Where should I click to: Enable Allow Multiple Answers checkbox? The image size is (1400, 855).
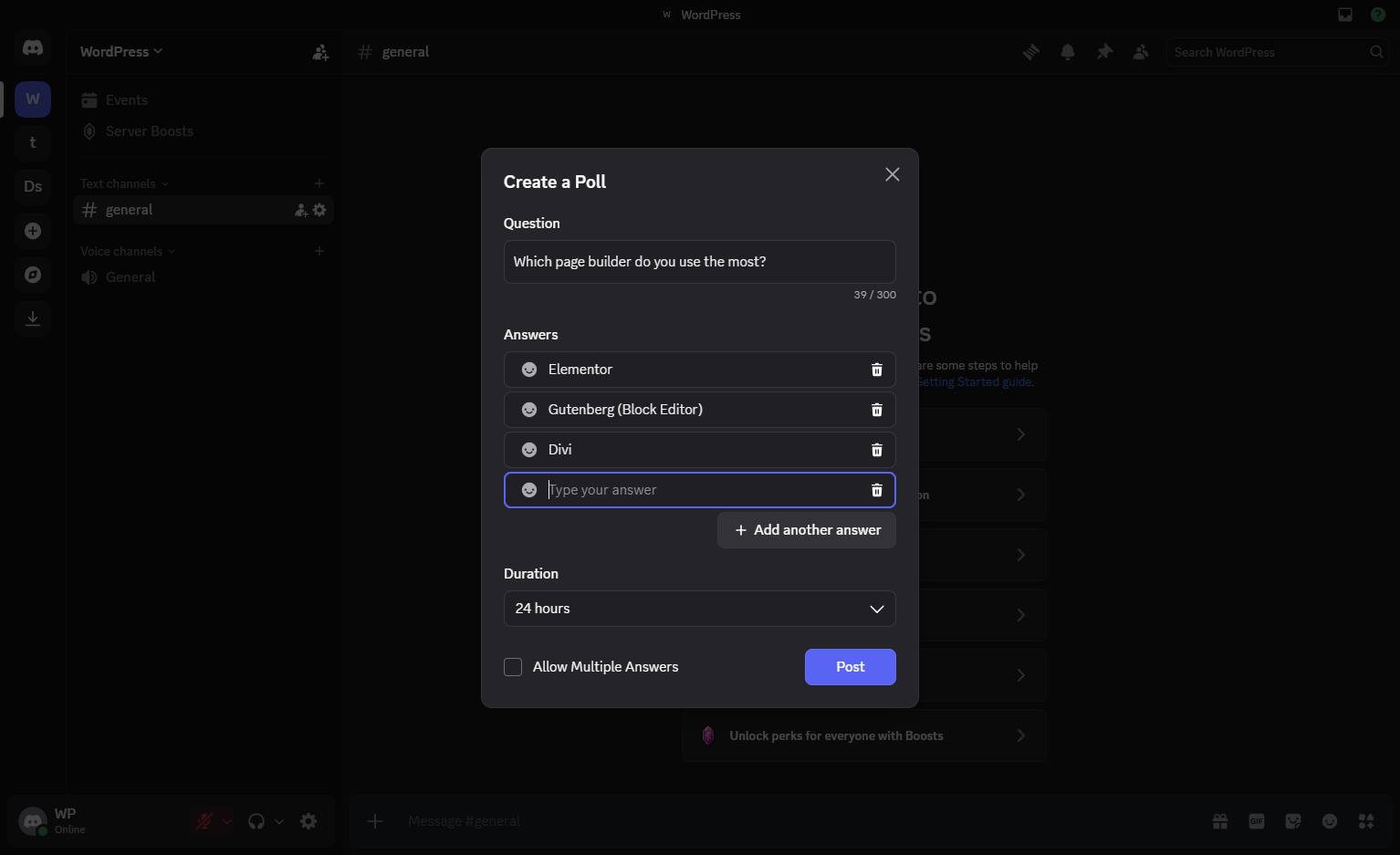point(513,667)
